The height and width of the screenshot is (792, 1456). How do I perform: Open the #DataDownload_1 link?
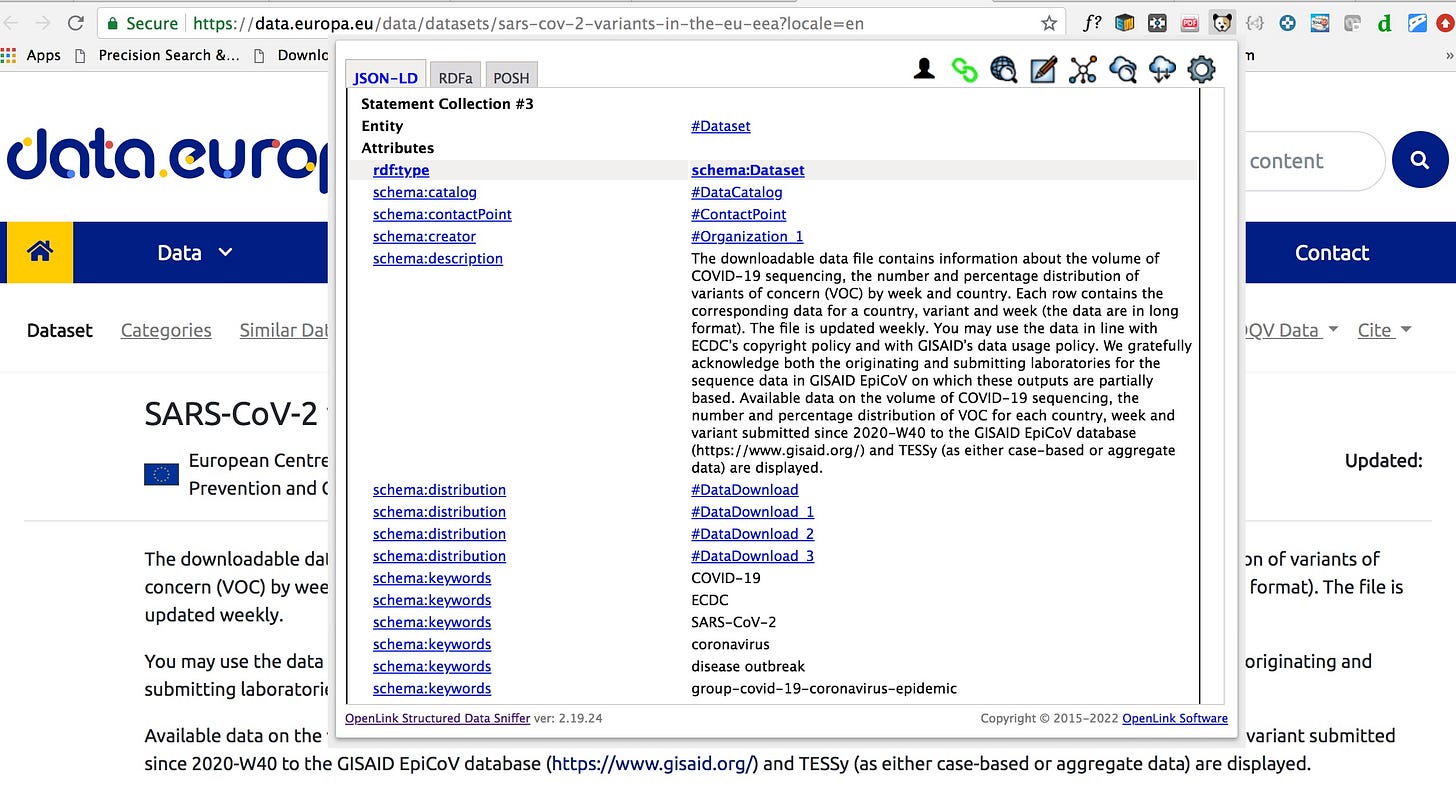pyautogui.click(x=752, y=512)
